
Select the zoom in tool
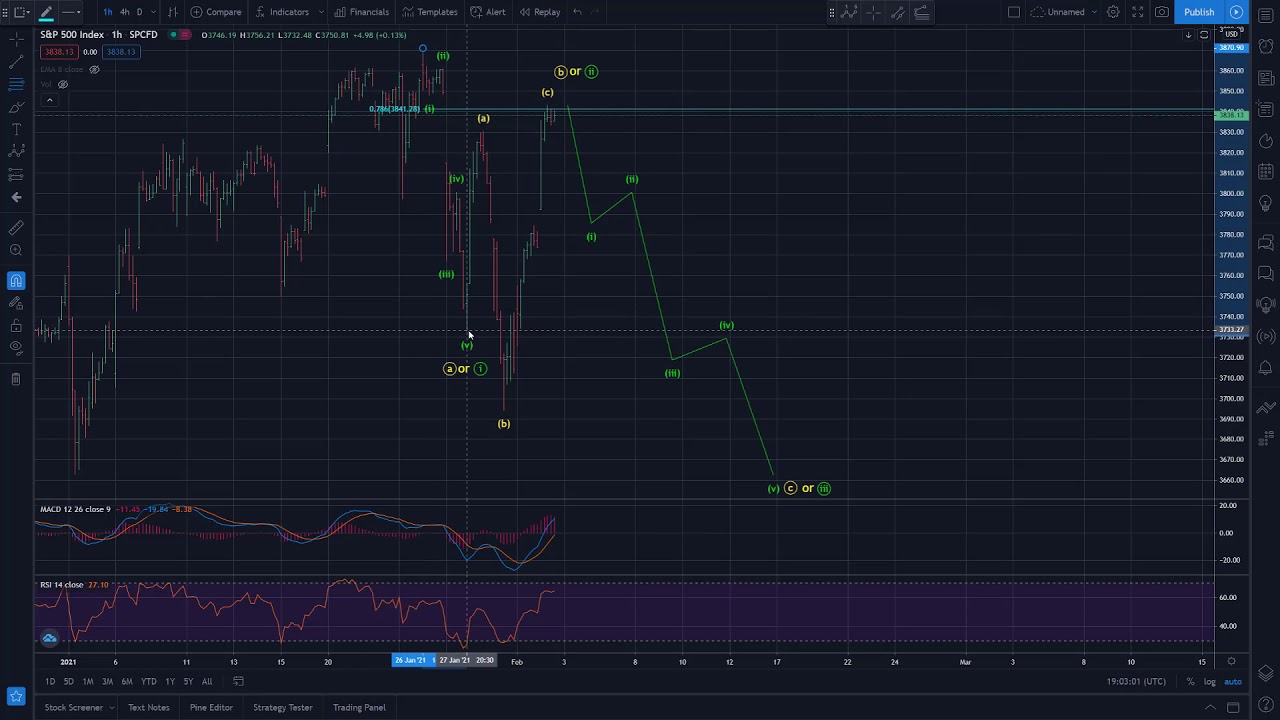(x=16, y=250)
